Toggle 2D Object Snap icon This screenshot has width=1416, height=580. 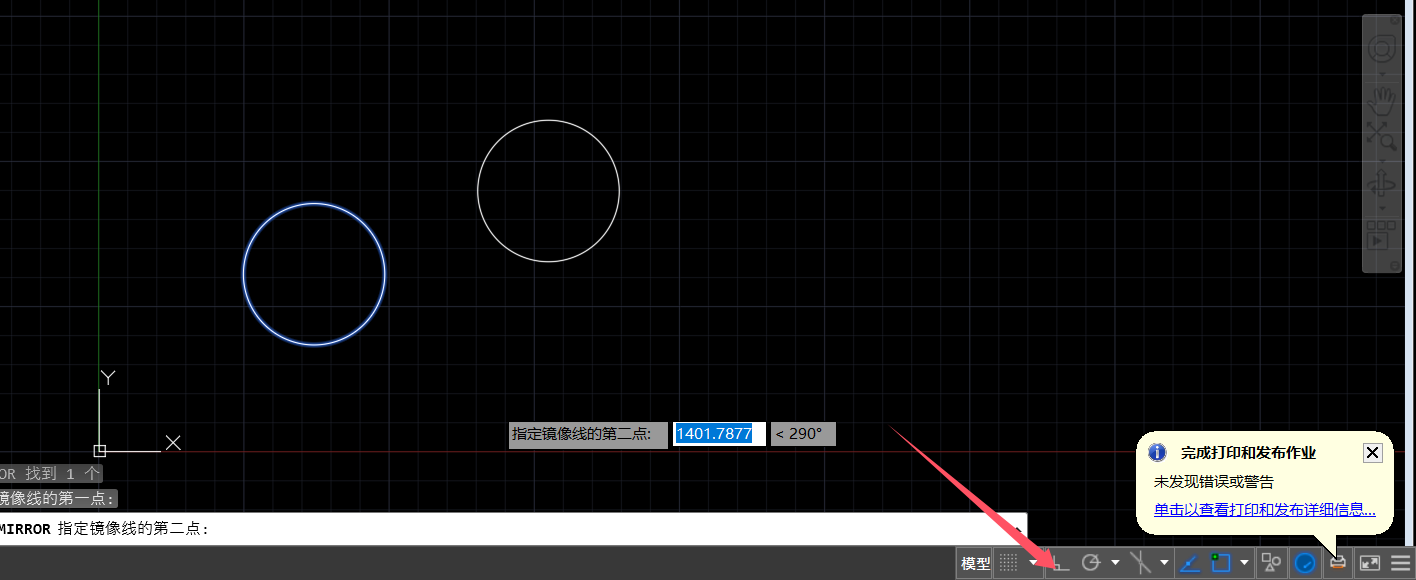1221,563
